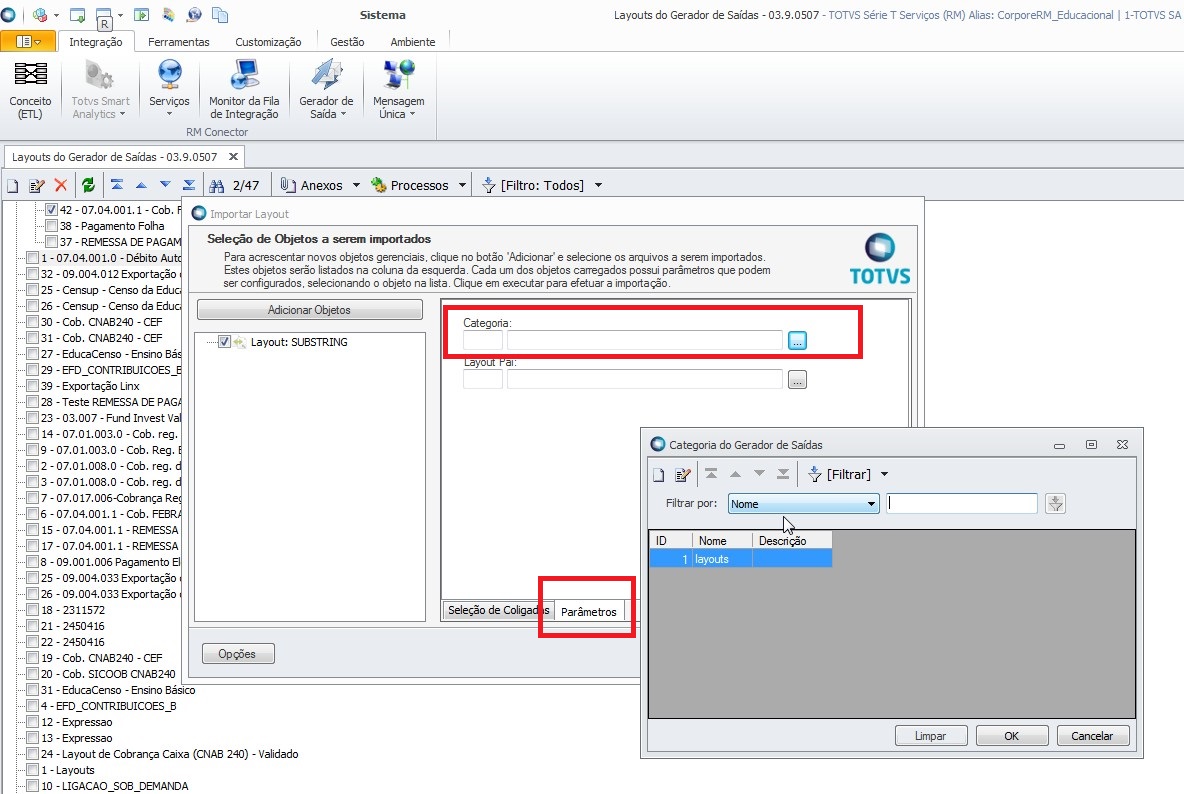Check the 37 - REMESSA DE PAGAM checkbox
Viewport: 1184px width, 794px height.
point(51,242)
